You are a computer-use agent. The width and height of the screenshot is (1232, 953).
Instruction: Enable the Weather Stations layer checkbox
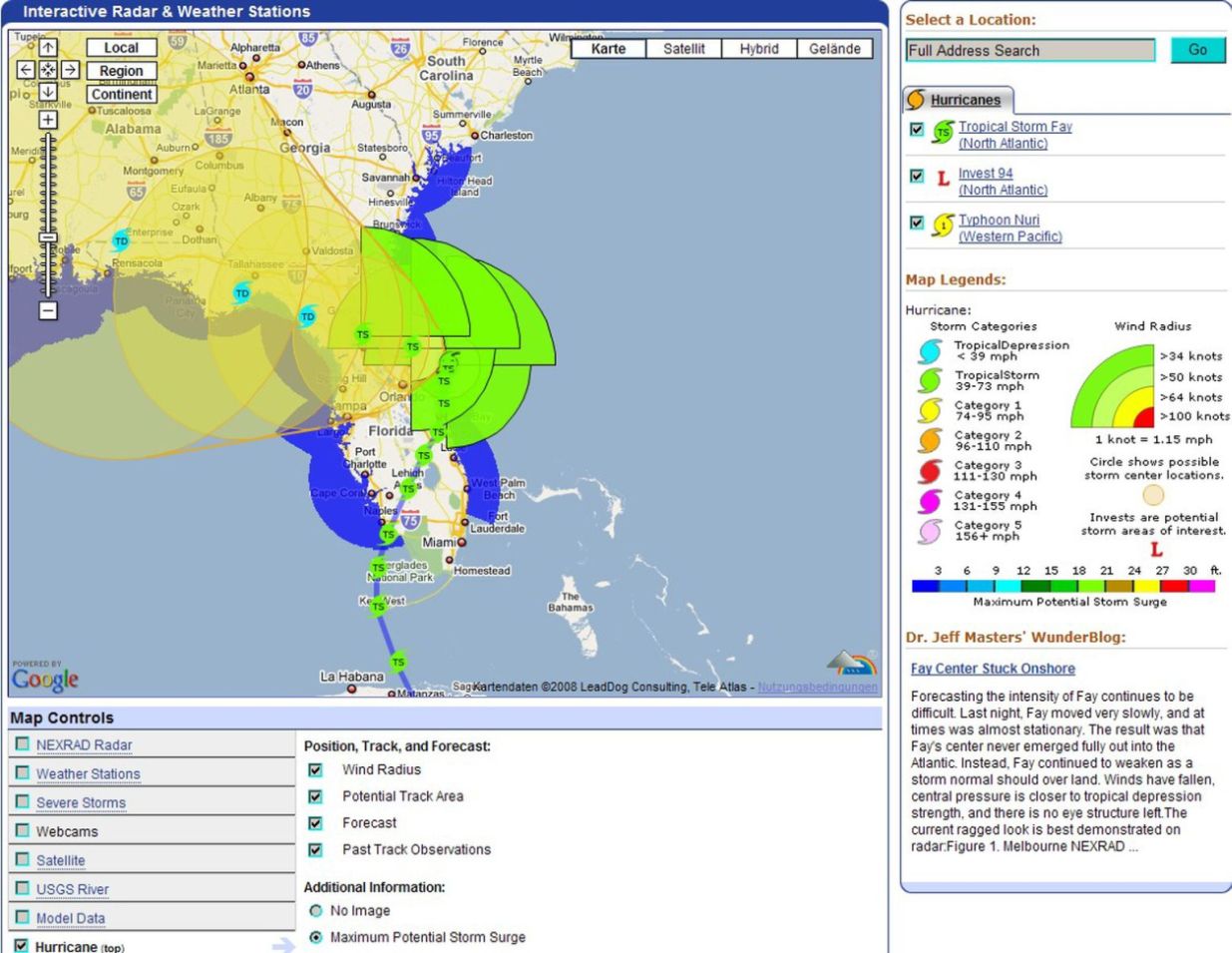[x=22, y=773]
